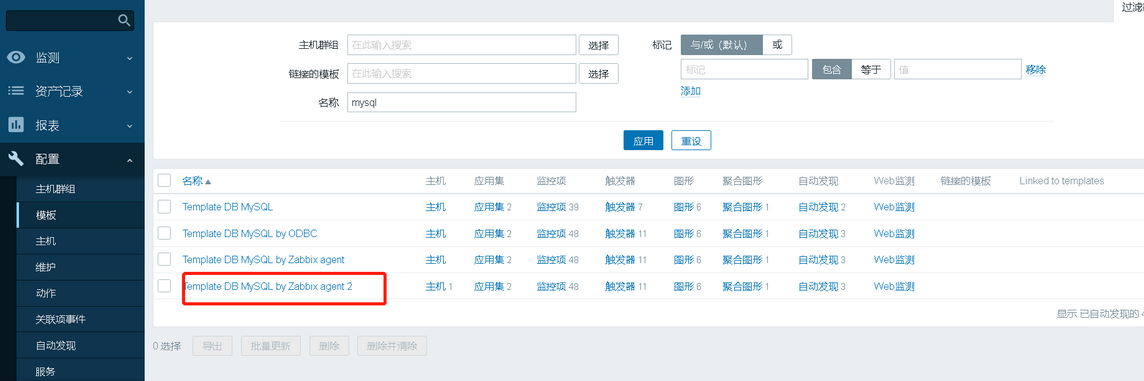Open the 主机群组 submenu item
This screenshot has width=1144, height=381.
[55, 189]
